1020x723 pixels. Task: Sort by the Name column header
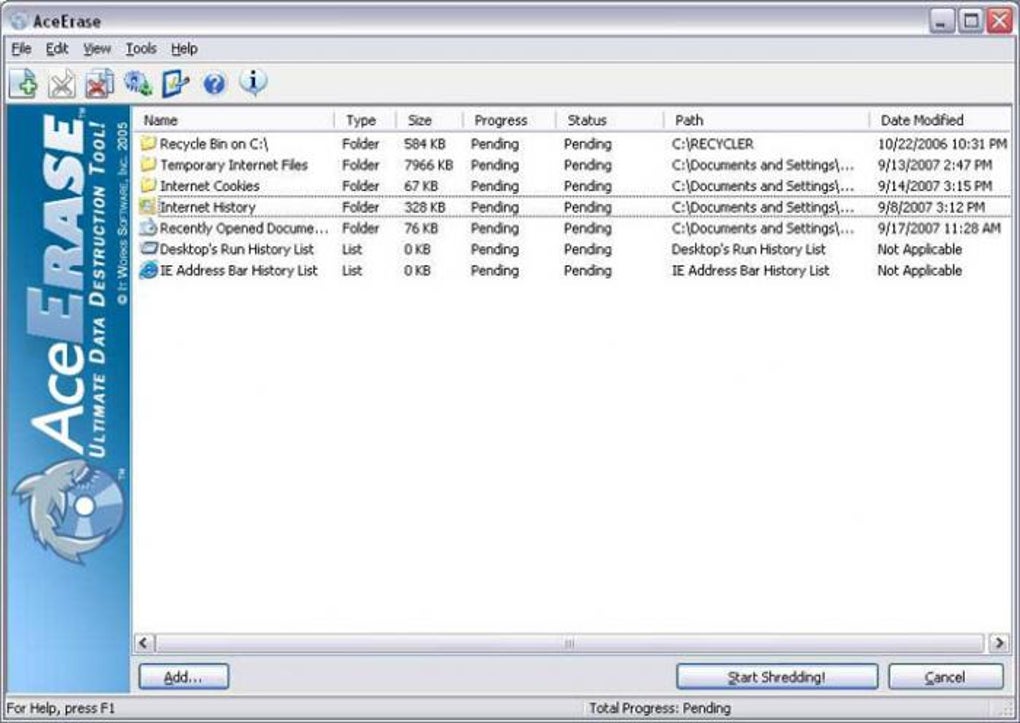click(234, 120)
